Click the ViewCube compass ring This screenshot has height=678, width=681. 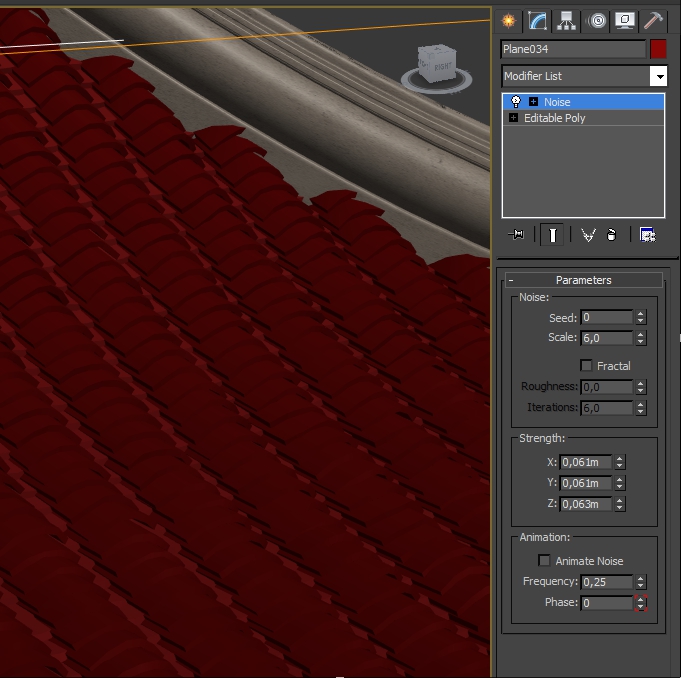[x=436, y=87]
